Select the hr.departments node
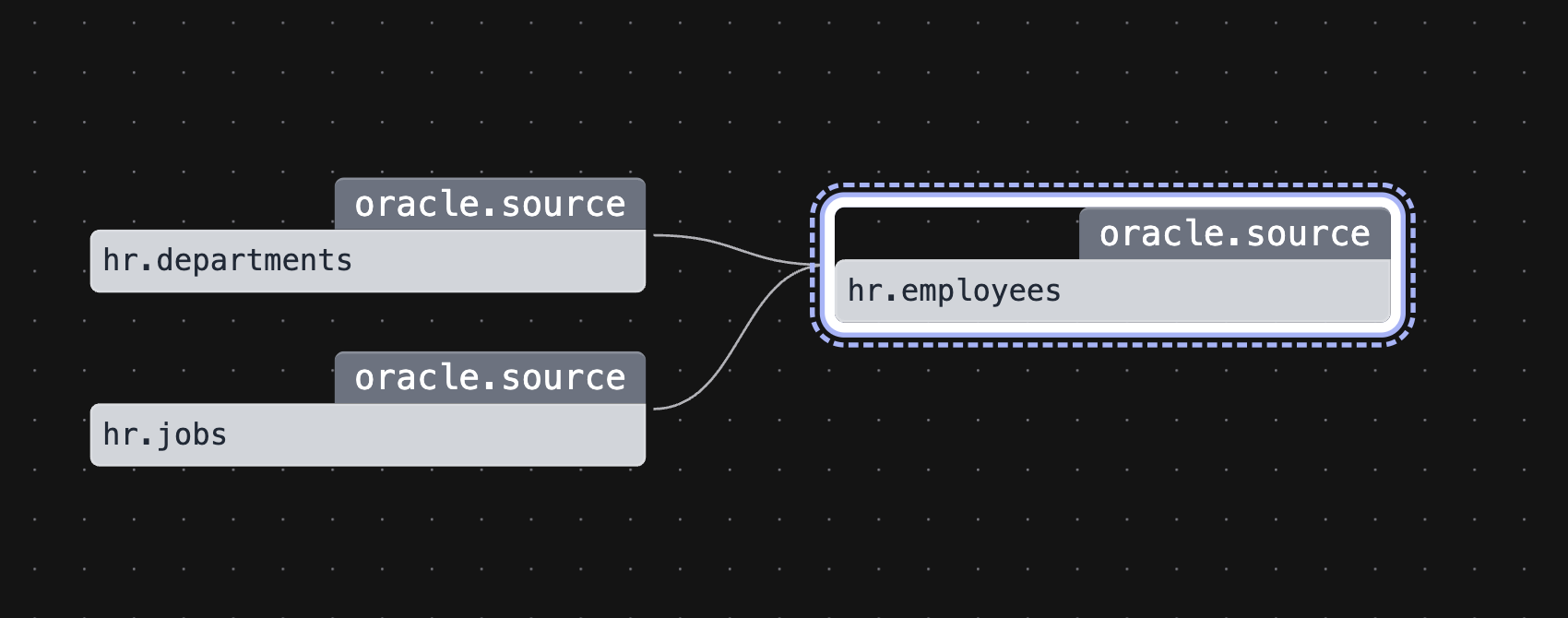Screen dimensions: 1568x618 click(x=368, y=261)
